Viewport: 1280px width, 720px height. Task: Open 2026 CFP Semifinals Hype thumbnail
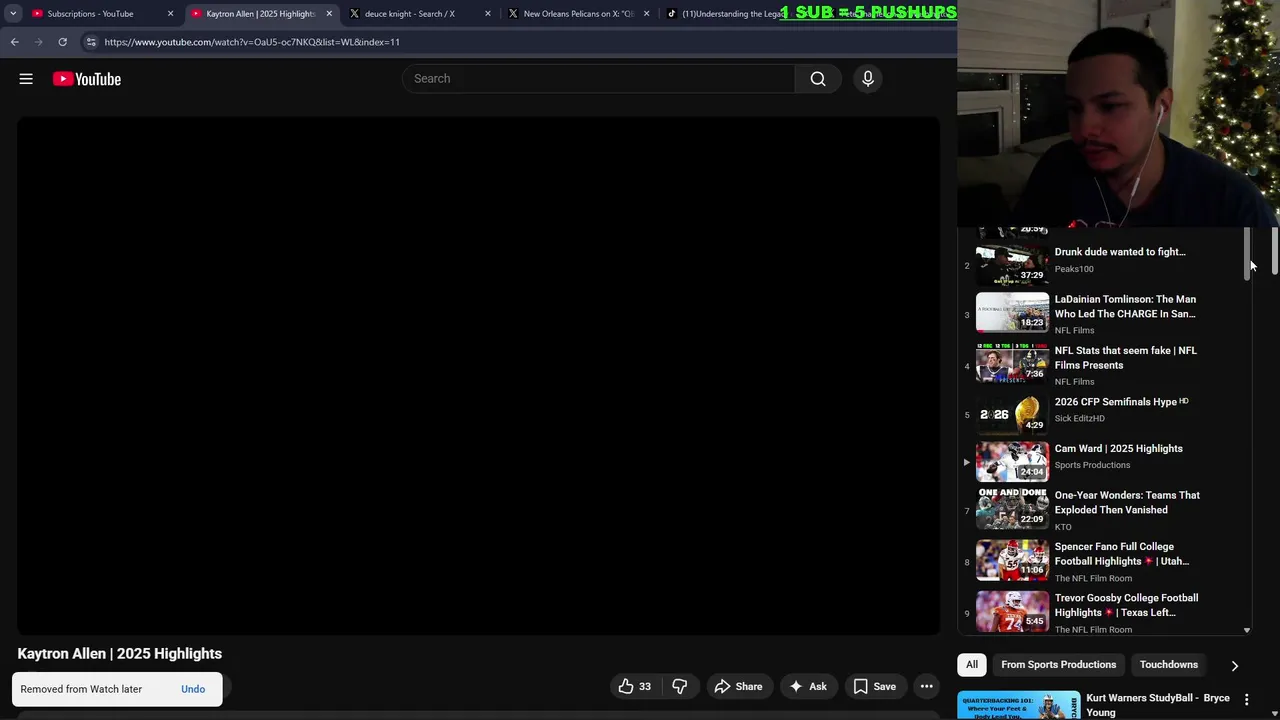1012,414
